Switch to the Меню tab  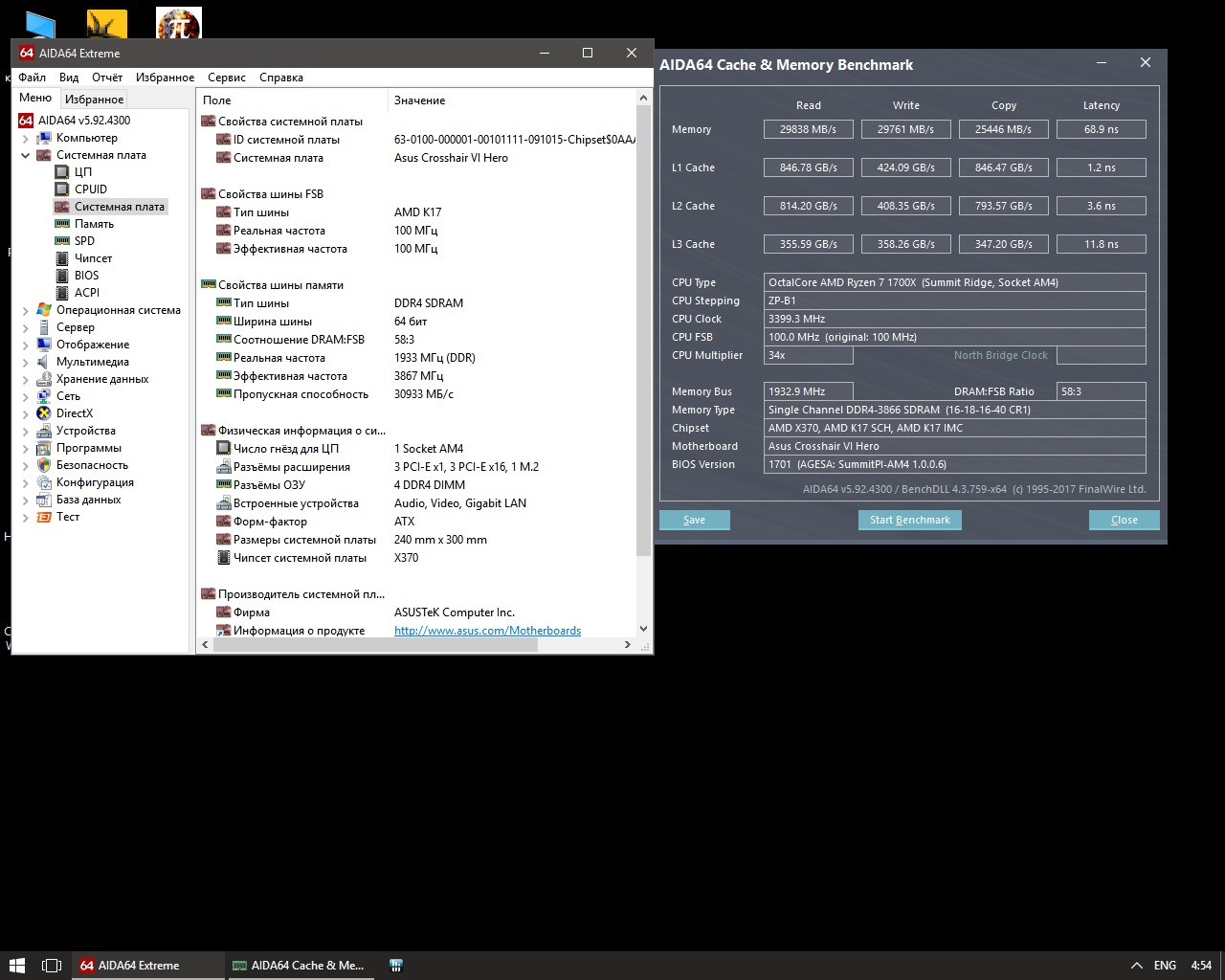[x=35, y=98]
